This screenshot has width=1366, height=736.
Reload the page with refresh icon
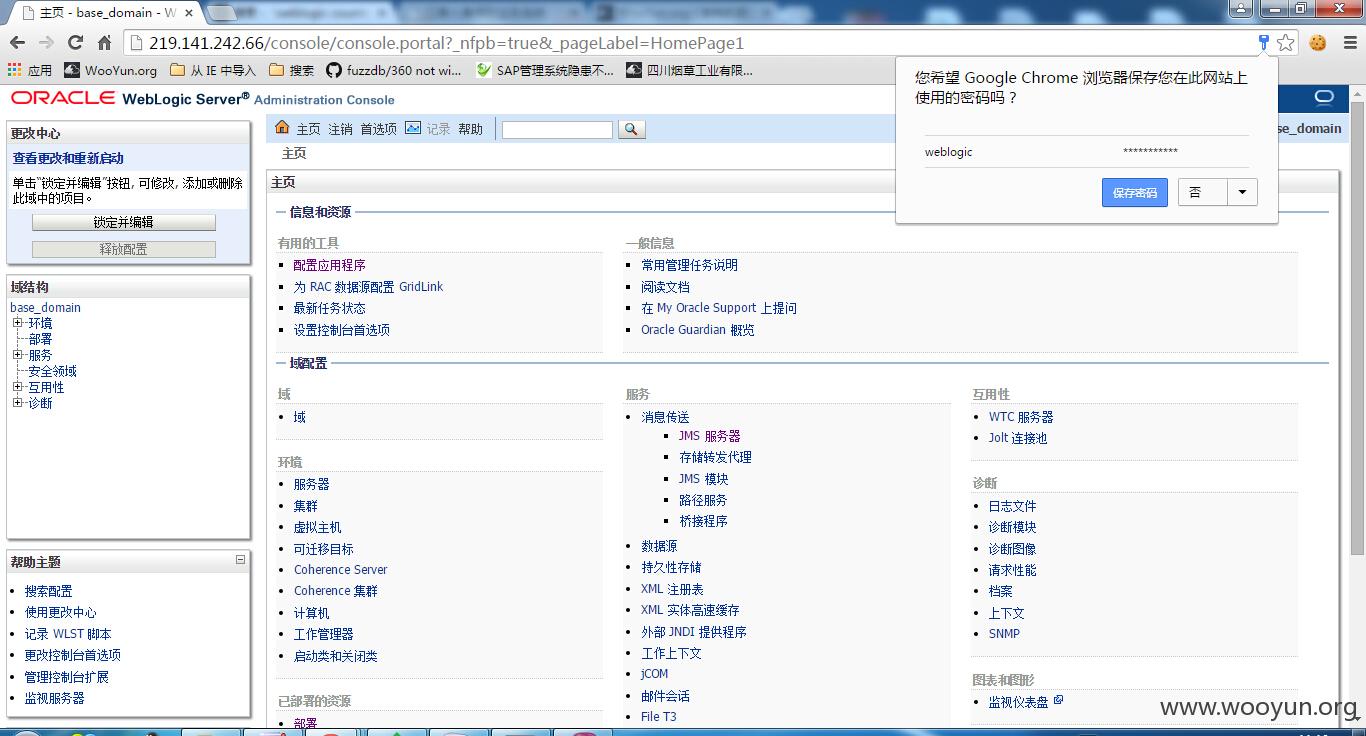click(75, 43)
